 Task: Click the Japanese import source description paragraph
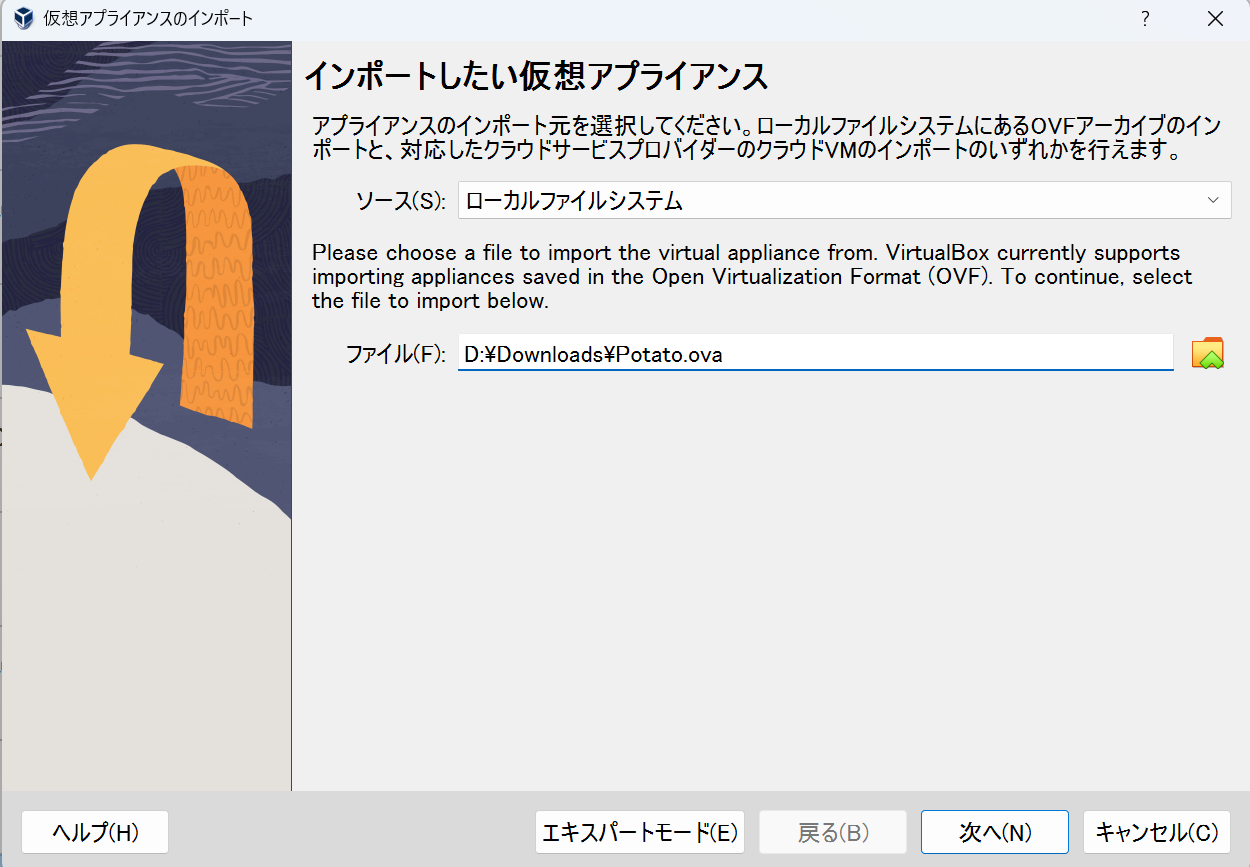click(x=766, y=140)
